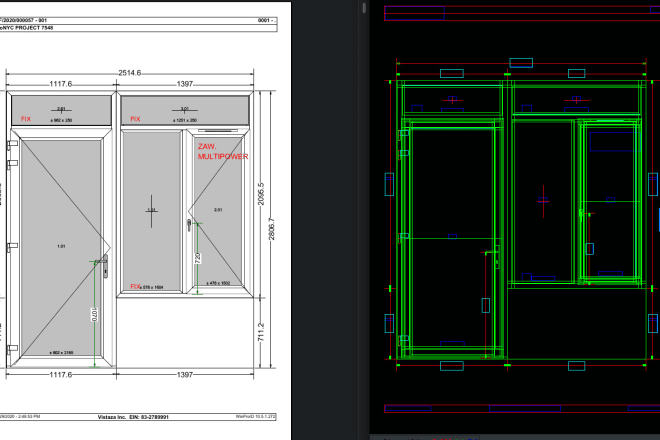Click the NYC PROJECT 7548 header text

pos(30,28)
